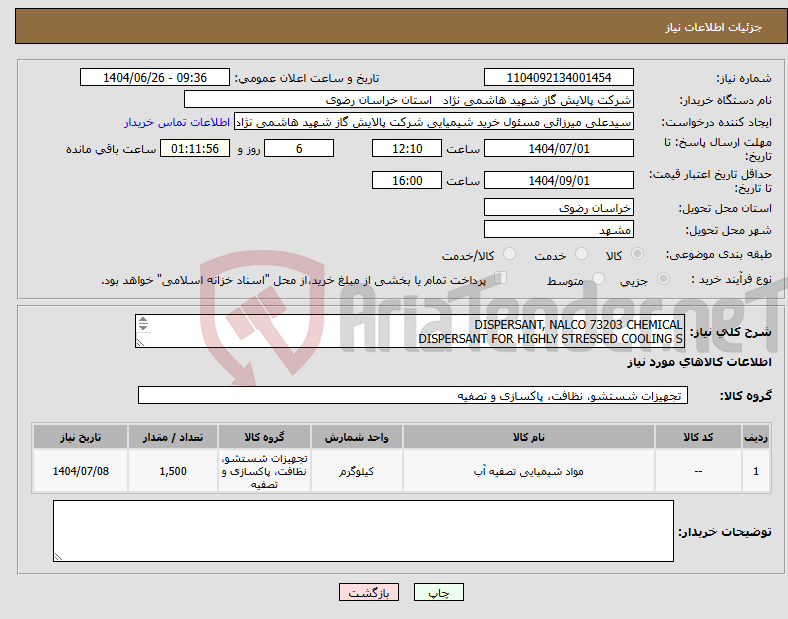Click the طبقه بندی موضوعی label

coord(719,255)
